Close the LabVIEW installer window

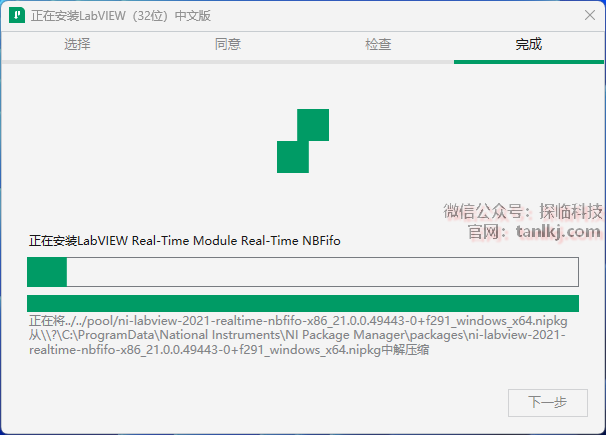pos(590,15)
